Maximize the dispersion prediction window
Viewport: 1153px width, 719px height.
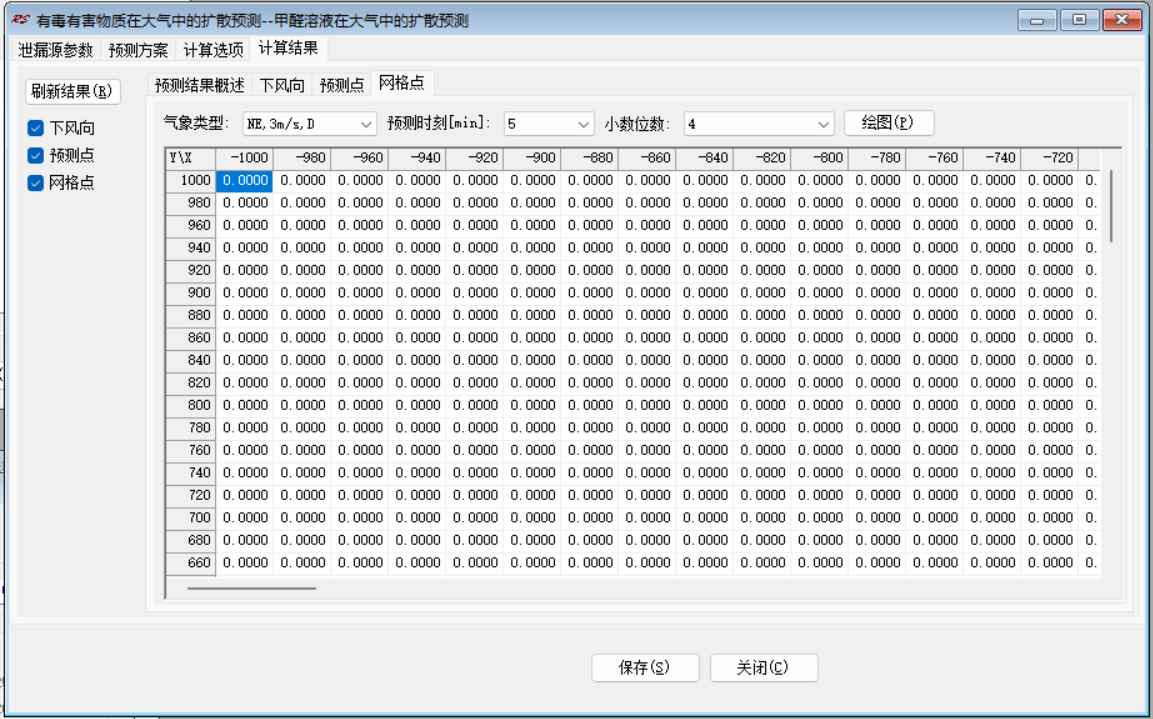(1079, 20)
